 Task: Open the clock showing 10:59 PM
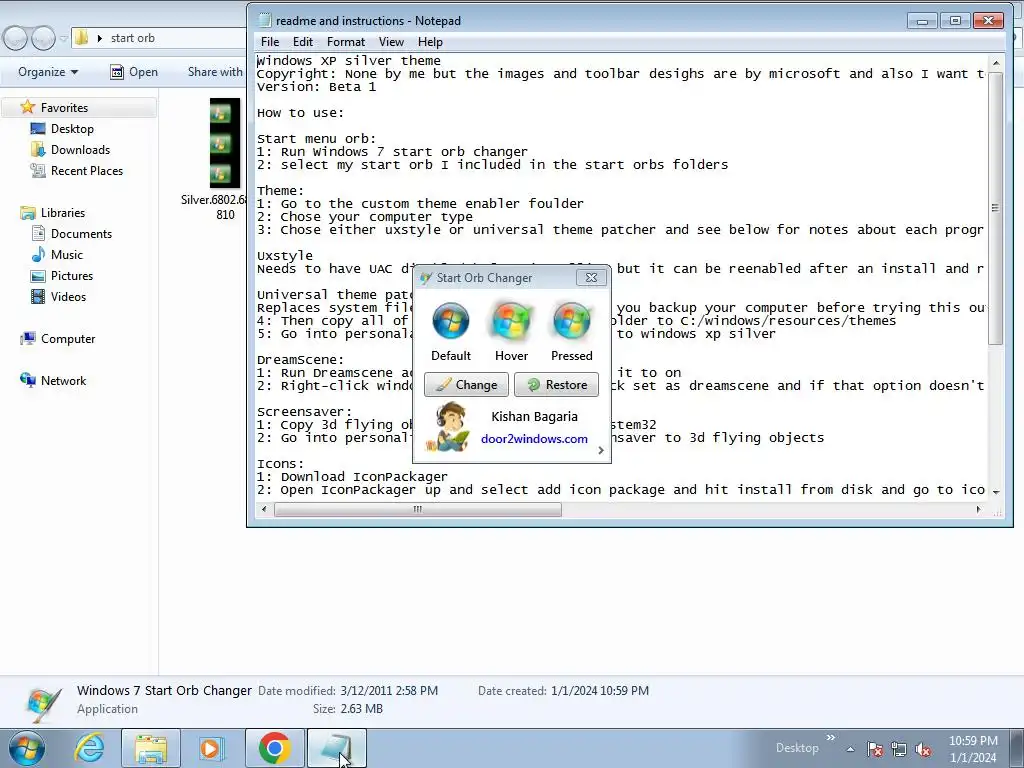(x=973, y=748)
